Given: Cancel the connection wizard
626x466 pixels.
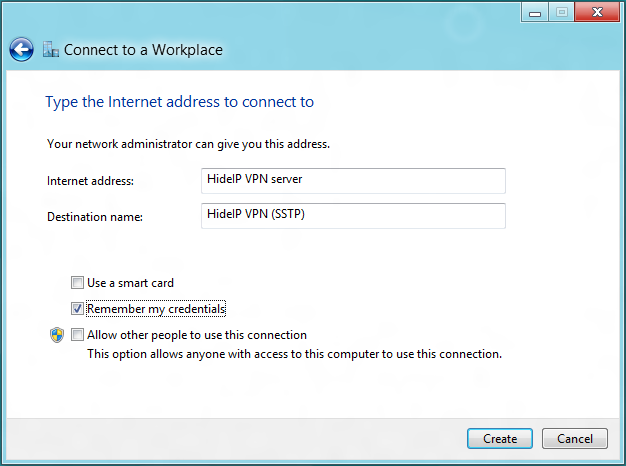Looking at the screenshot, I should tap(575, 439).
